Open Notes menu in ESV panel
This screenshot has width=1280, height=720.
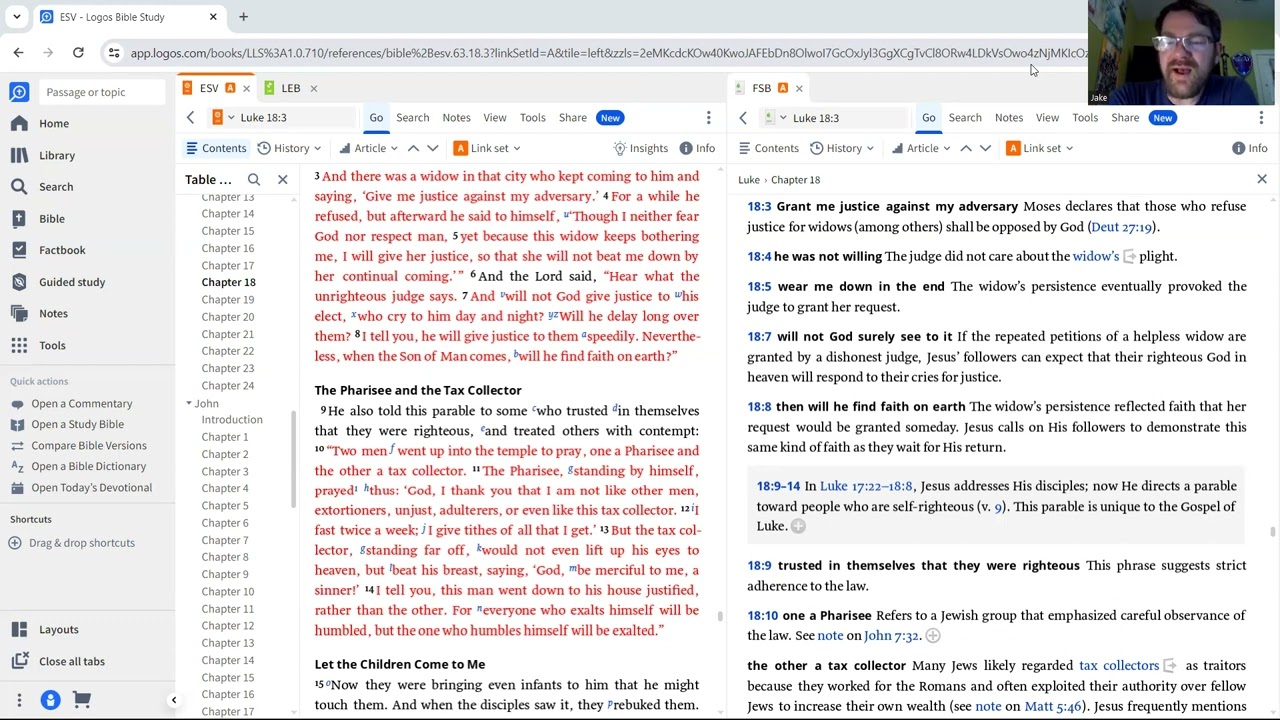[x=456, y=118]
